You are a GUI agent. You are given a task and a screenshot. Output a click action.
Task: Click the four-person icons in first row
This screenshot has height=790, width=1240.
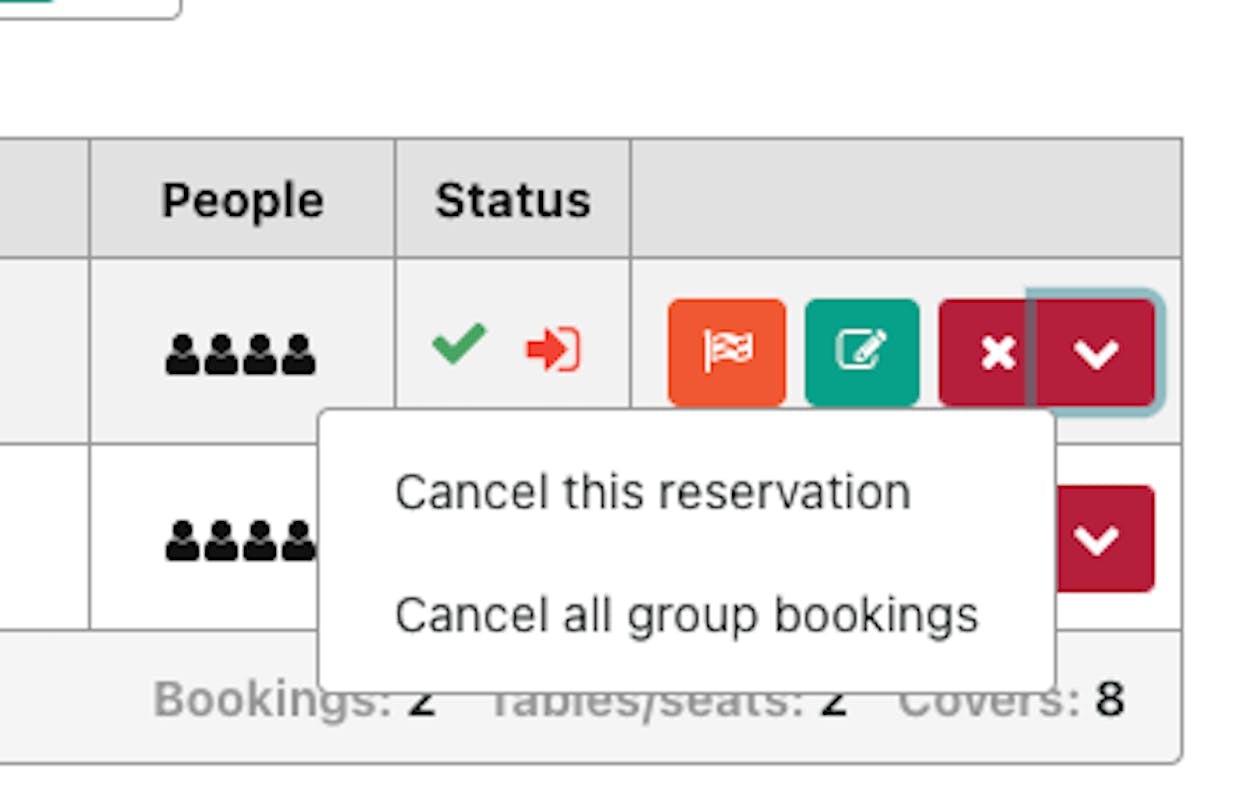(241, 355)
